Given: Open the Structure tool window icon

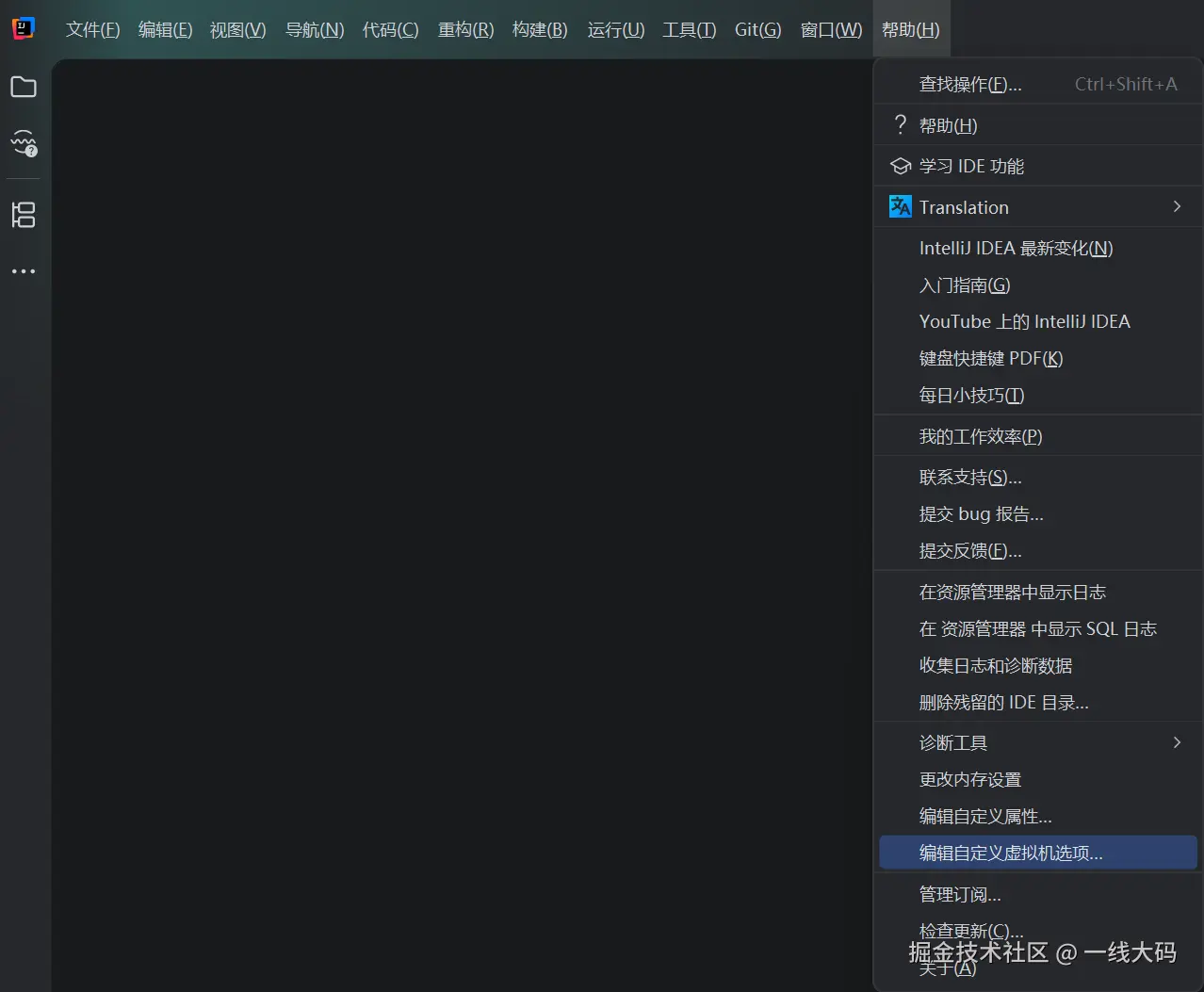Looking at the screenshot, I should 24,215.
